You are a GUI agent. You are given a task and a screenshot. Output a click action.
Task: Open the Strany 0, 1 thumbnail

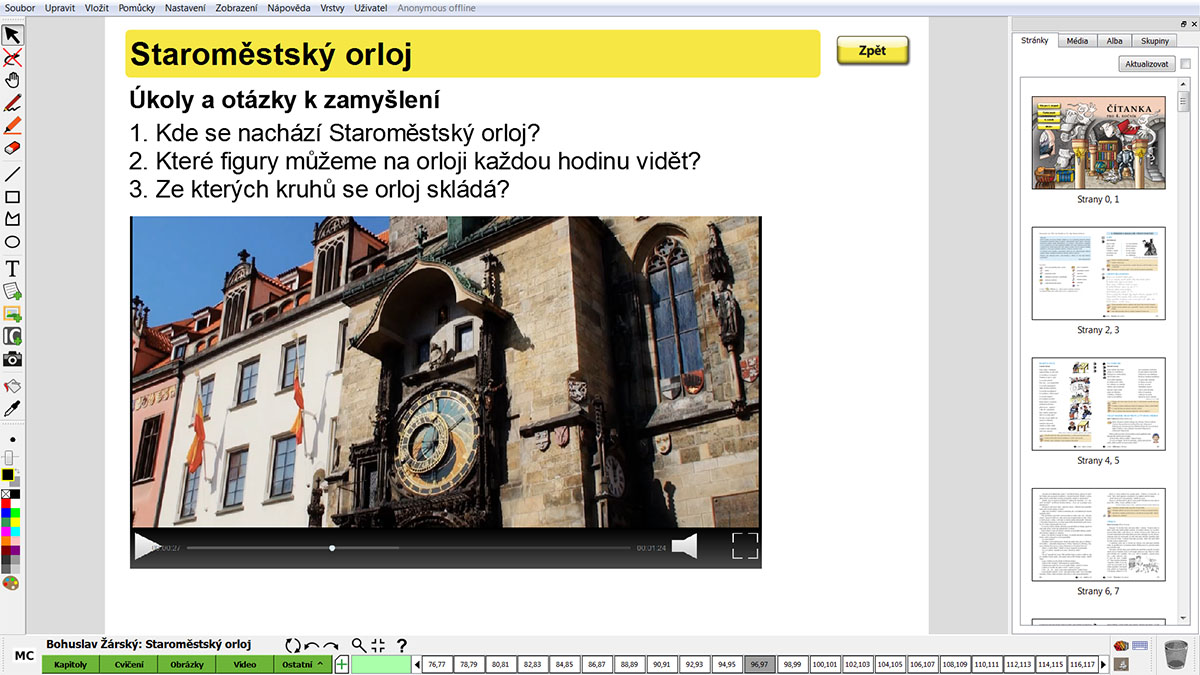click(1098, 142)
